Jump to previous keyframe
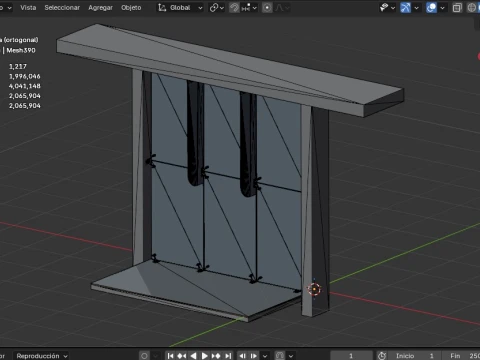Image resolution: width=480 pixels, height=360 pixels. pyautogui.click(x=182, y=356)
